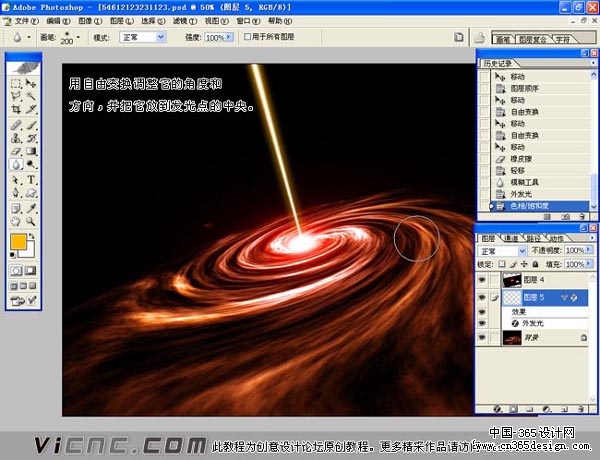
Task: Select the Hand tool
Action: [16, 221]
